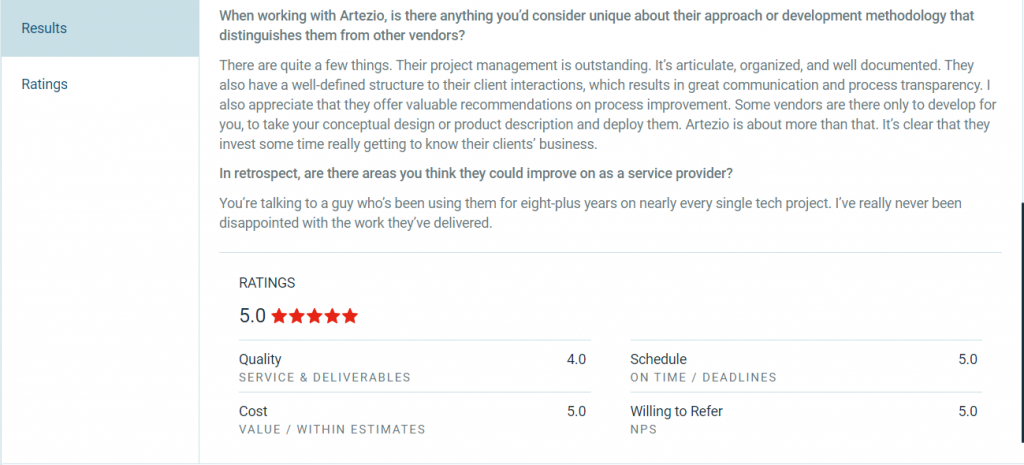Select the Schedule rating label

click(x=658, y=359)
